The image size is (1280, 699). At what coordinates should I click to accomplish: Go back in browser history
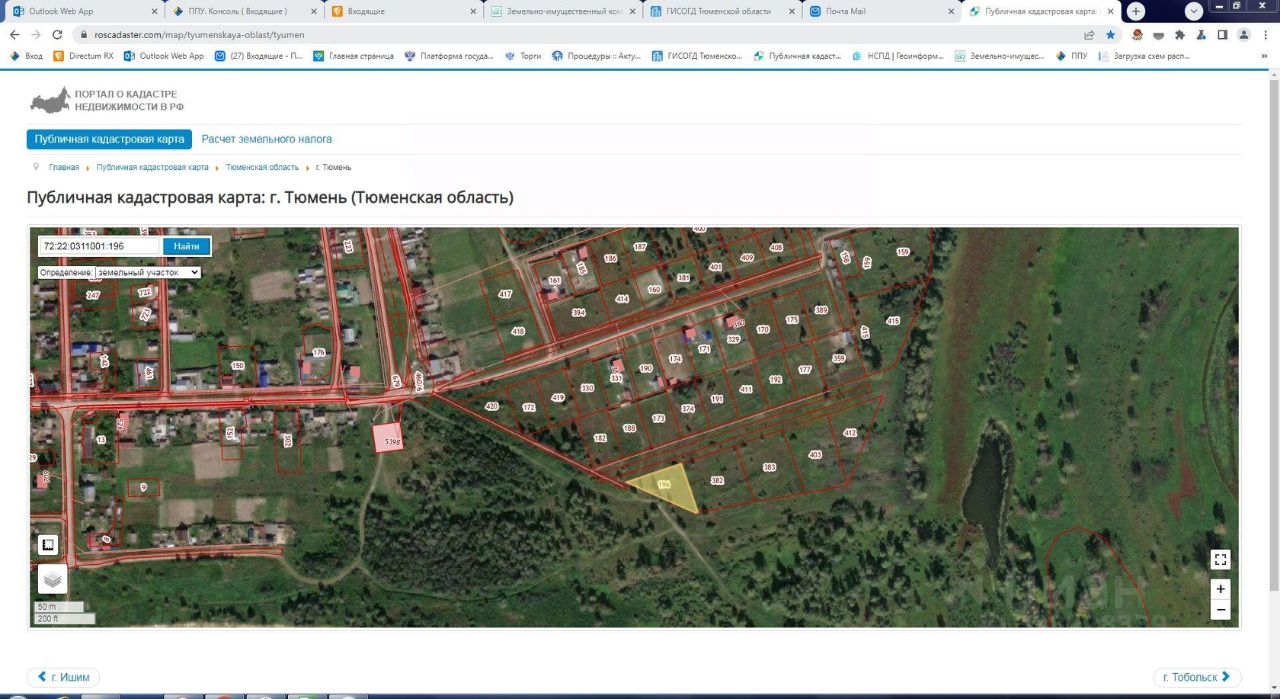14,34
